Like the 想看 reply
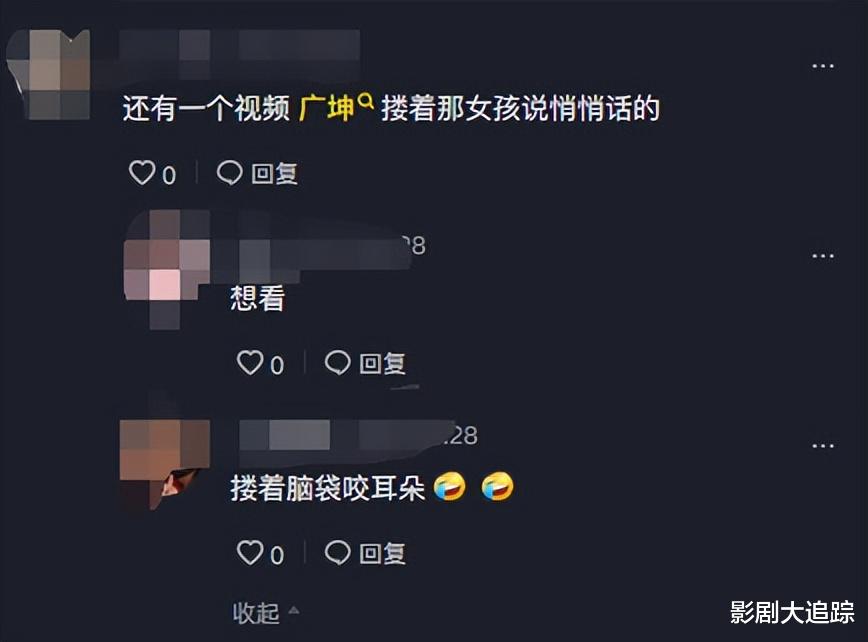This screenshot has height=642, width=868. pos(250,363)
